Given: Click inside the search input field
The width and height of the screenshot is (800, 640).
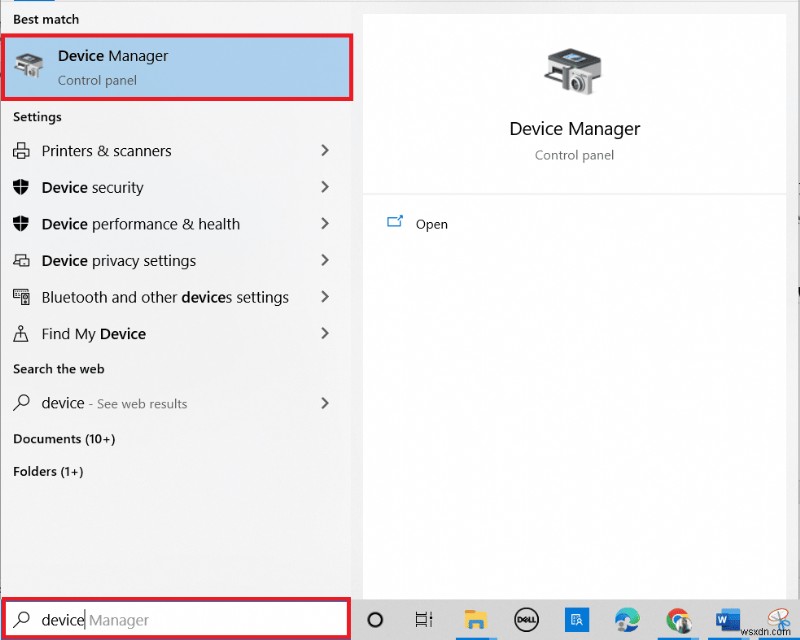Looking at the screenshot, I should pyautogui.click(x=150, y=619).
